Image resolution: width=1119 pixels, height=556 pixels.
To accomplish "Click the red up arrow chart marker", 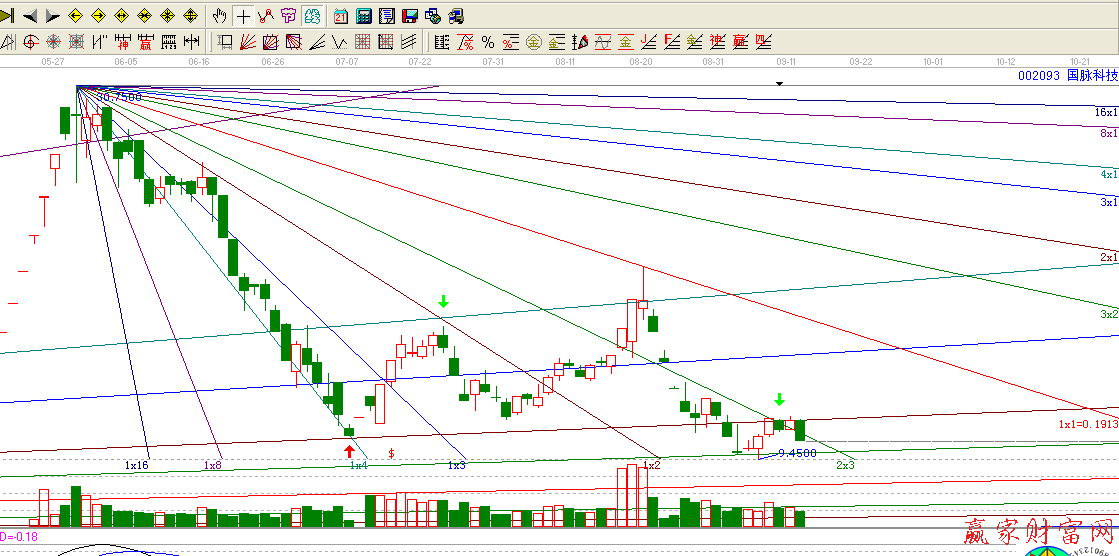I will click(x=349, y=451).
